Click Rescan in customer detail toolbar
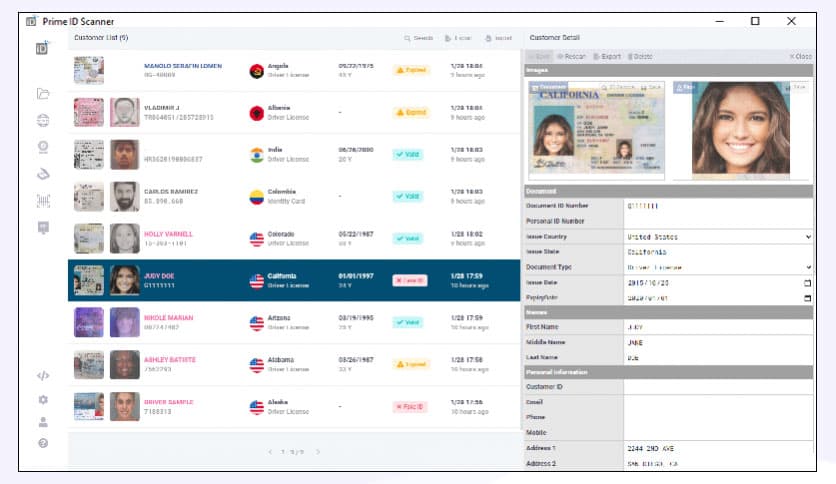Image resolution: width=836 pixels, height=484 pixels. click(573, 57)
